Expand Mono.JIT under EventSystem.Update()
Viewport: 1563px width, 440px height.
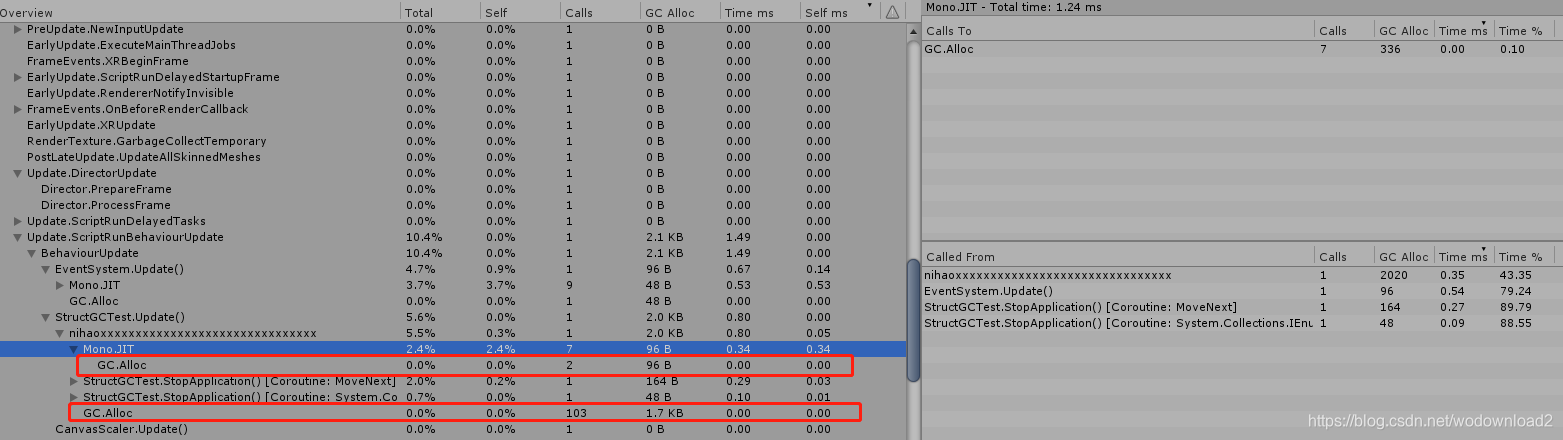60,285
